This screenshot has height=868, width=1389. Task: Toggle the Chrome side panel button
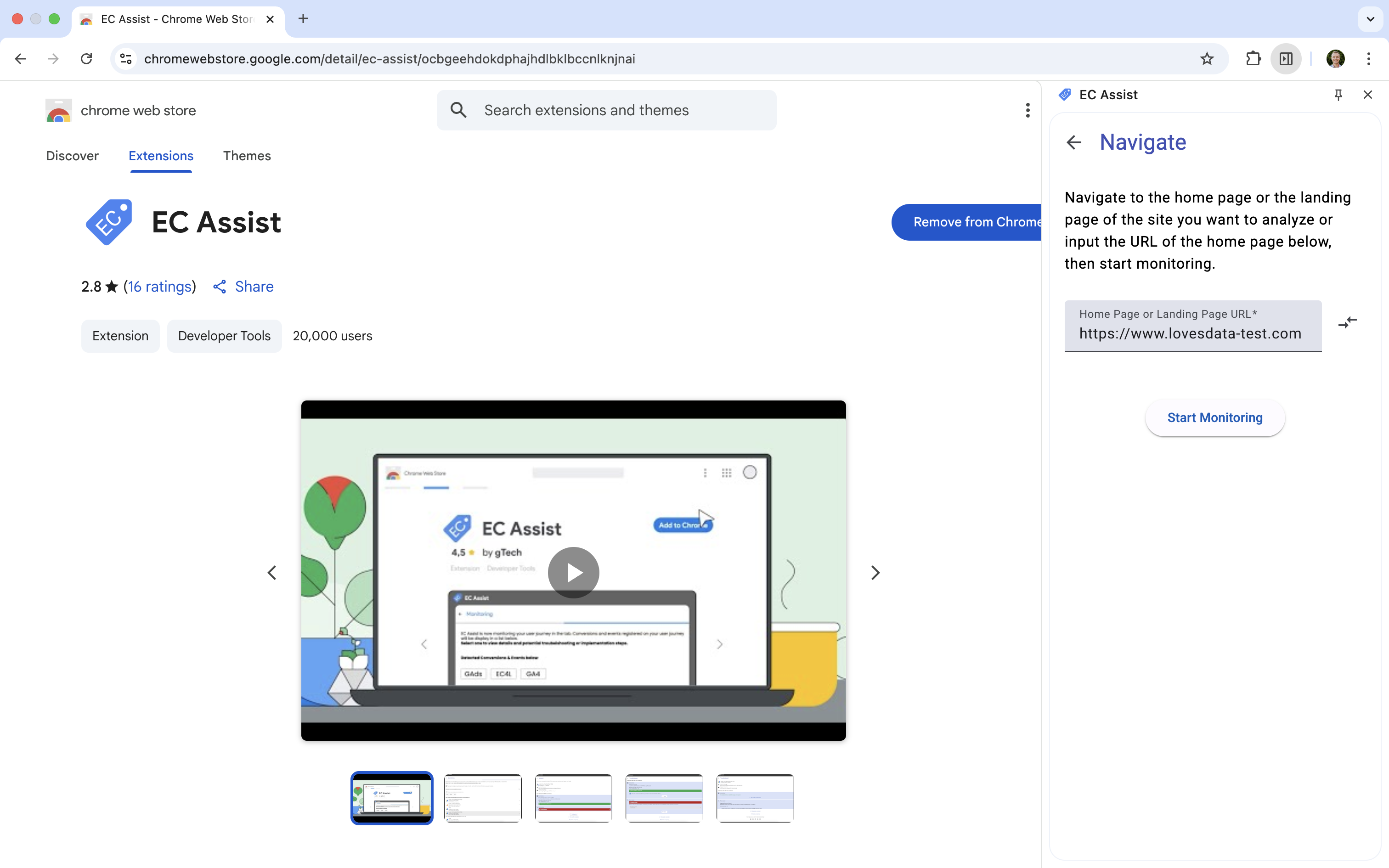pos(1286,59)
